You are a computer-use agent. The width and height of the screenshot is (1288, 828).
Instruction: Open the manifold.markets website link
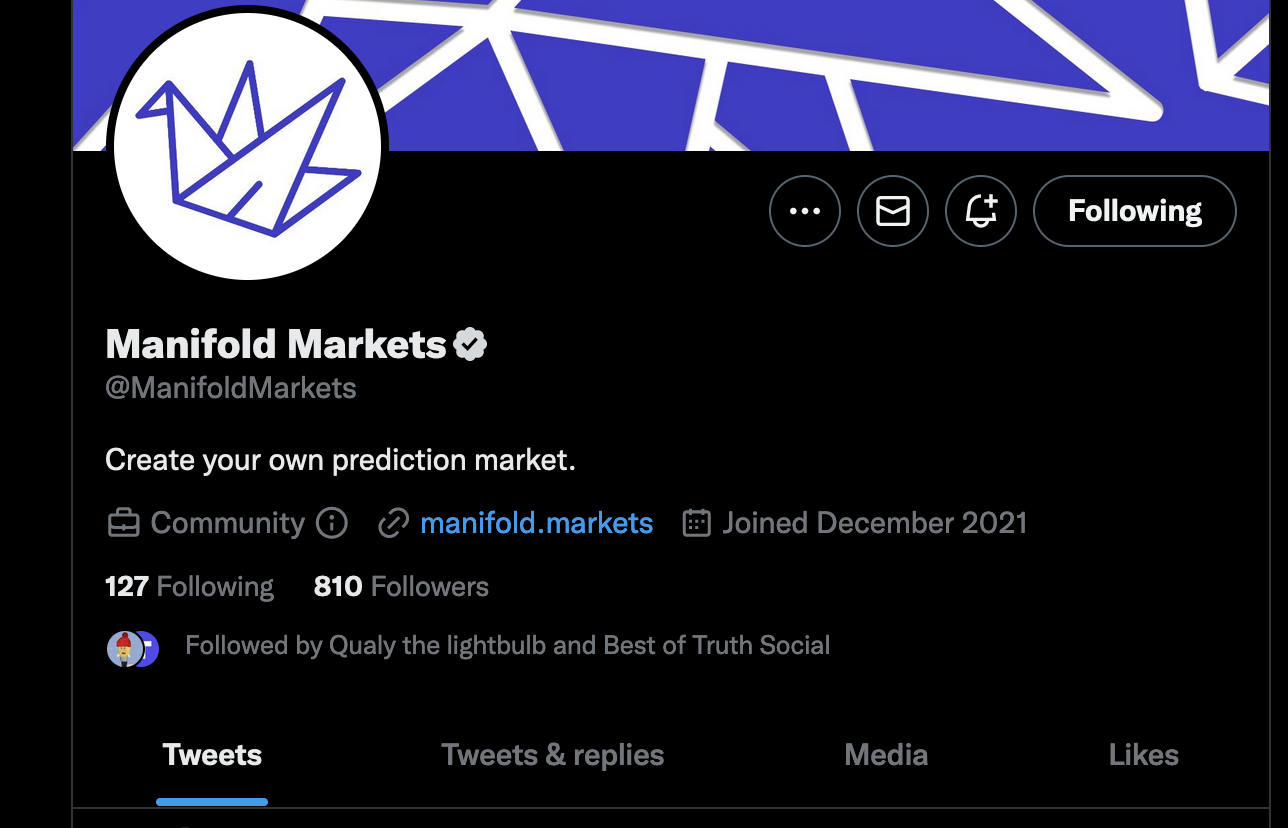(537, 523)
